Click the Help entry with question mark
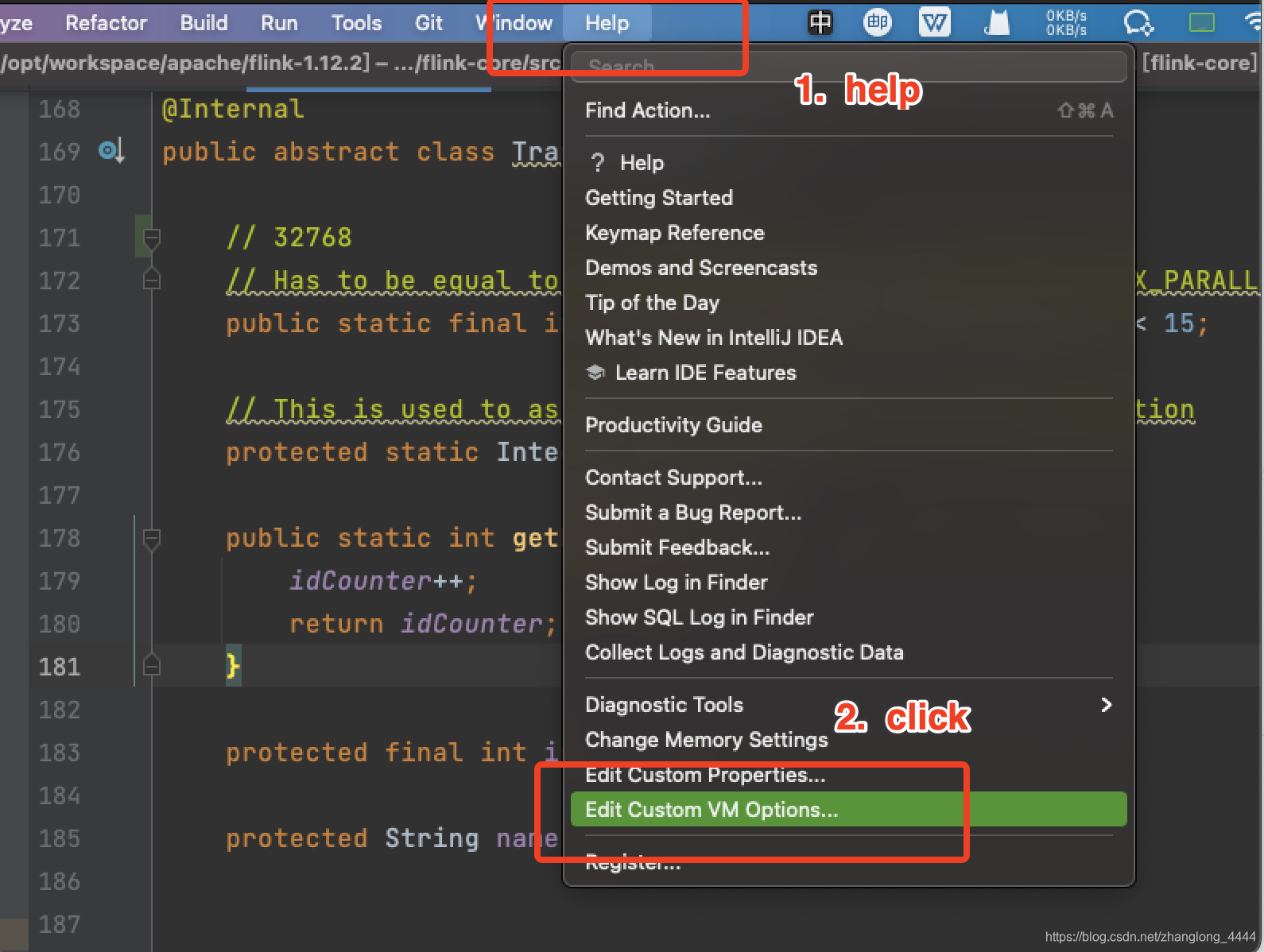1264x952 pixels. pyautogui.click(x=848, y=163)
